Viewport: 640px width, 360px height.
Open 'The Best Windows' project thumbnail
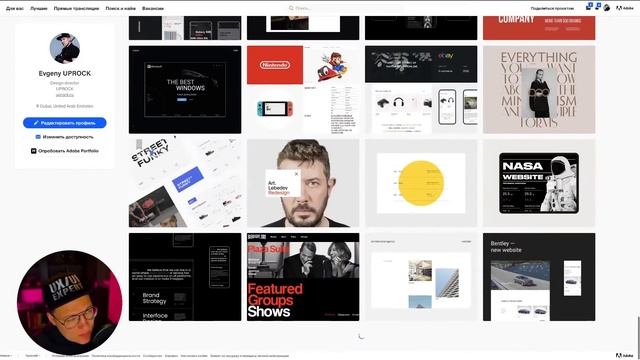tap(185, 89)
